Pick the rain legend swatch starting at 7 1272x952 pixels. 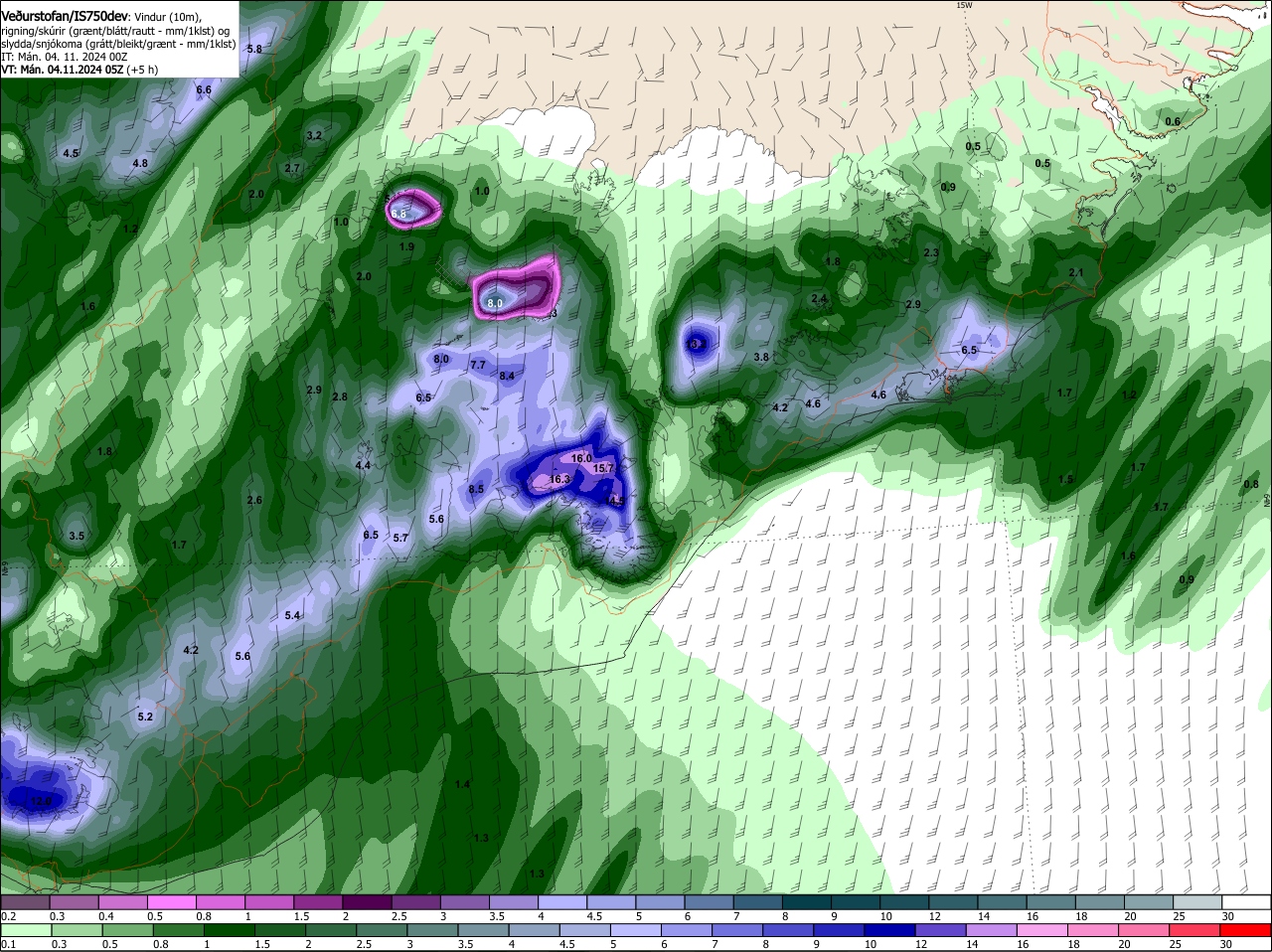(x=738, y=930)
